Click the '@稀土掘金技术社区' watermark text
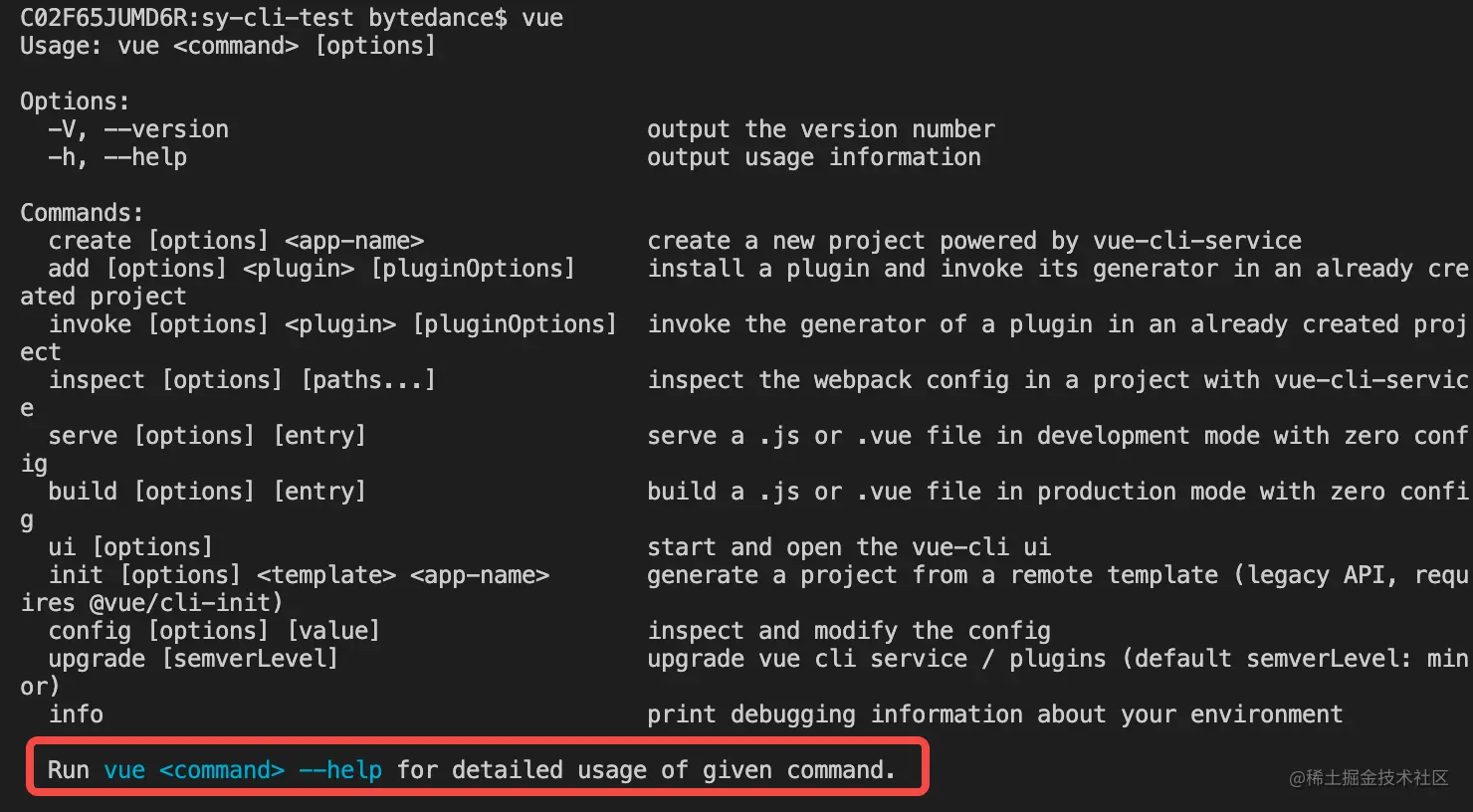The height and width of the screenshot is (812, 1473). tap(1368, 778)
